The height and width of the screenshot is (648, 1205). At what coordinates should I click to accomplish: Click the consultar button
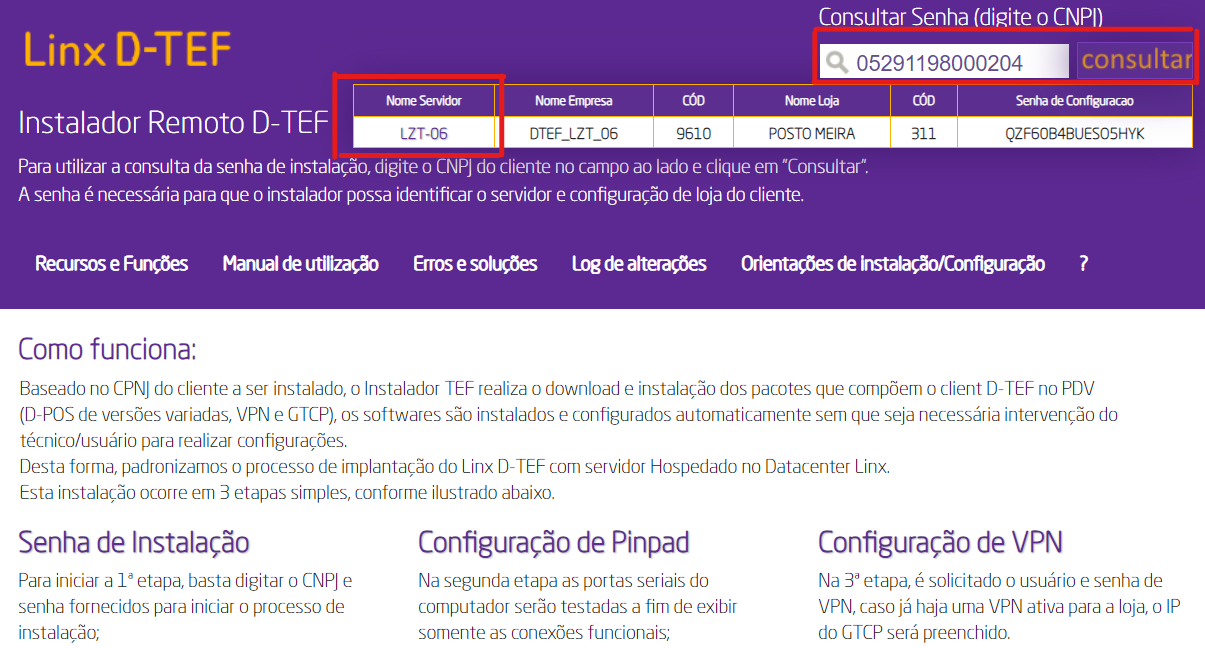[x=1135, y=60]
